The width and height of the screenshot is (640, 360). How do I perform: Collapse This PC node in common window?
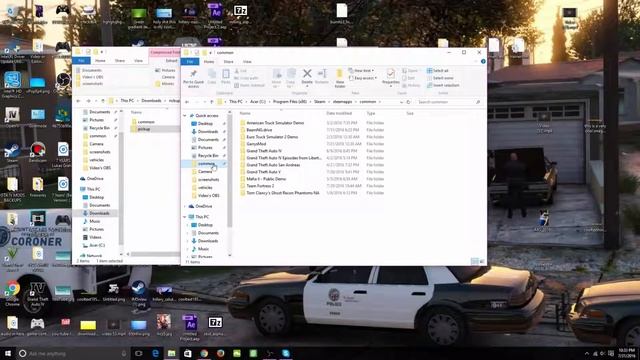(185, 217)
